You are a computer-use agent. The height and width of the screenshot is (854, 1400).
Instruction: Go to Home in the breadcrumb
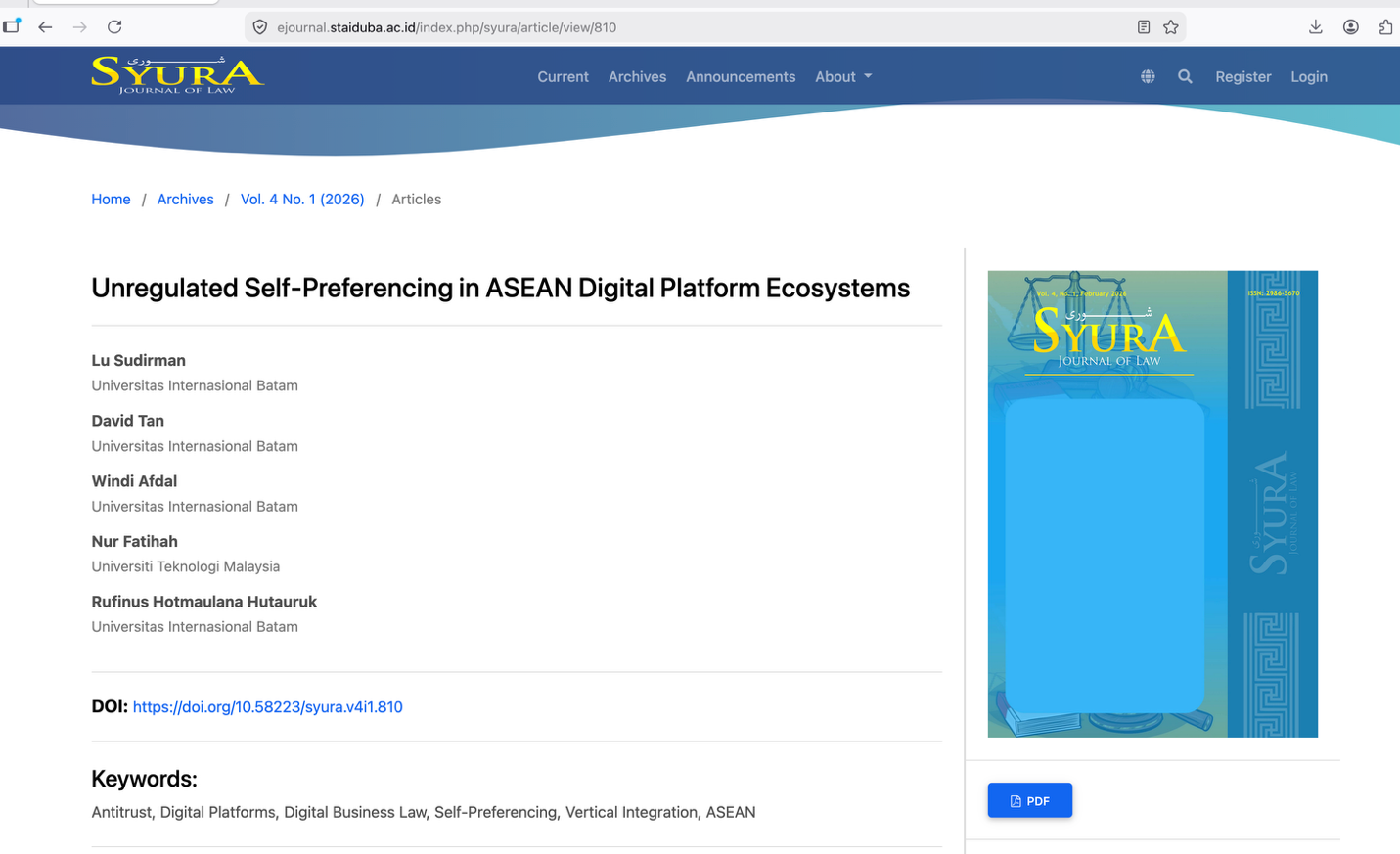coord(111,199)
